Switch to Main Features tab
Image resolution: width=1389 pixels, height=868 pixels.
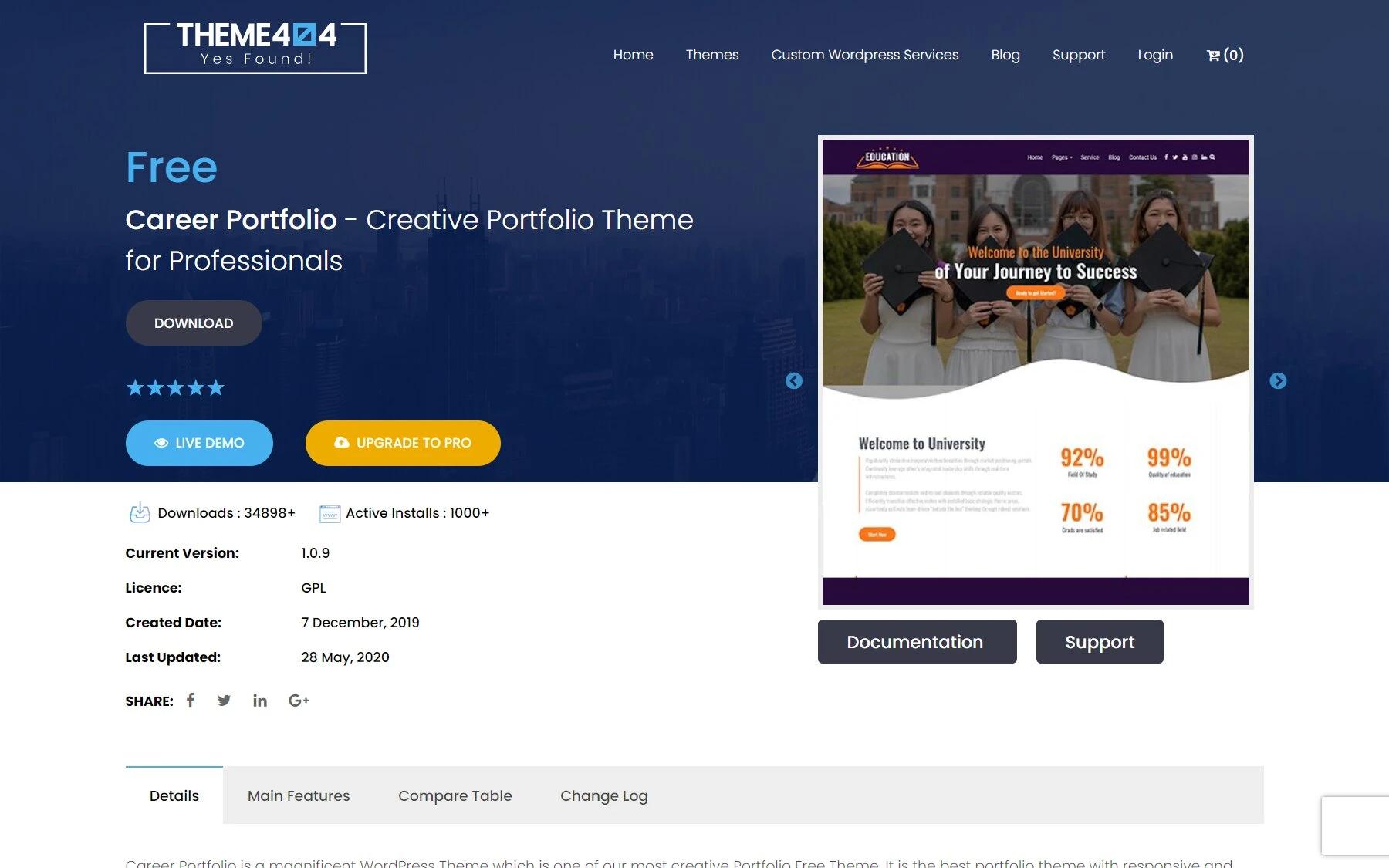tap(299, 795)
